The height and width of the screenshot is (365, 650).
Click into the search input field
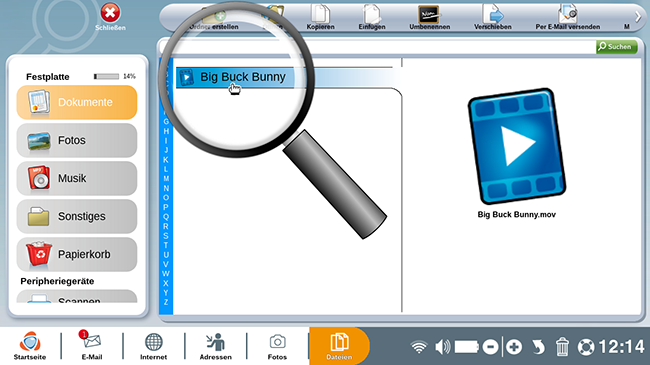tap(378, 47)
